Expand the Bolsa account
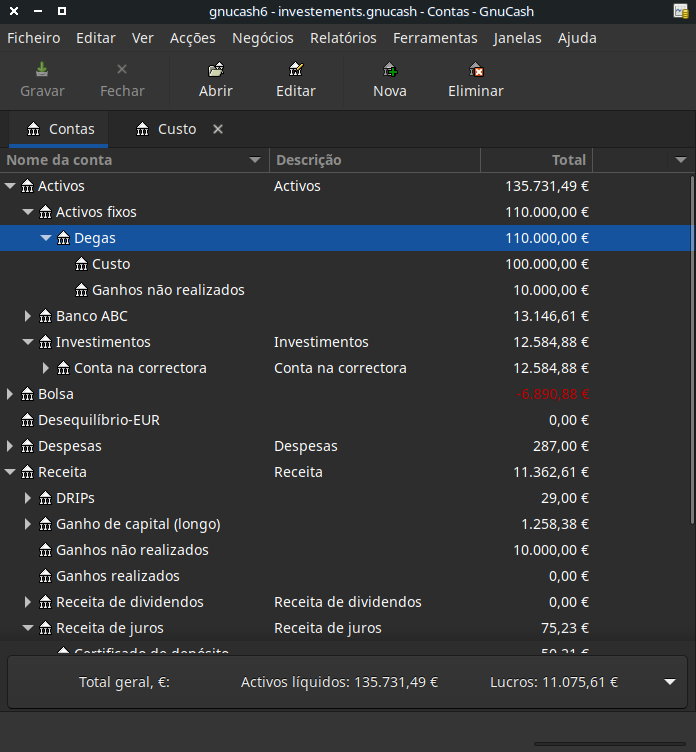Viewport: 696px width, 752px height. pyautogui.click(x=10, y=394)
